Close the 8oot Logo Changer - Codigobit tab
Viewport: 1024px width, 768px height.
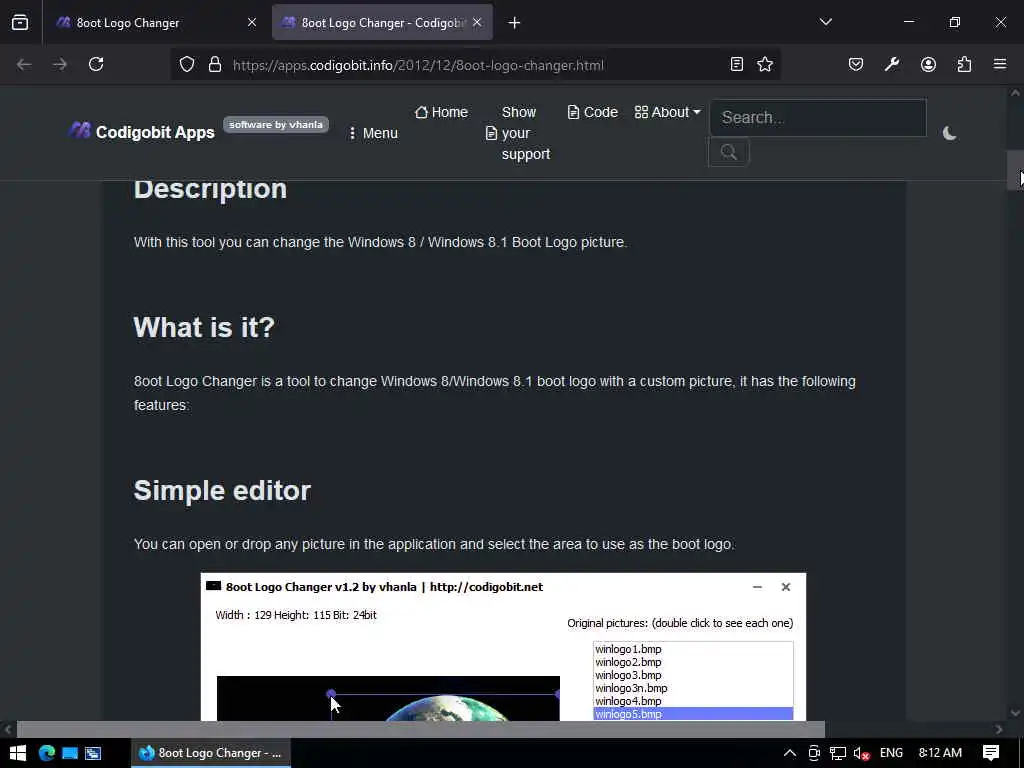point(477,23)
